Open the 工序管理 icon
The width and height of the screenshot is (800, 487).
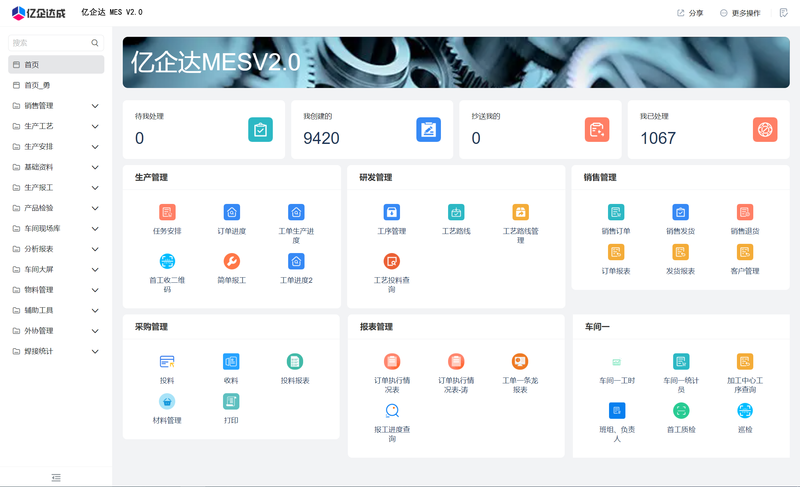pyautogui.click(x=391, y=212)
